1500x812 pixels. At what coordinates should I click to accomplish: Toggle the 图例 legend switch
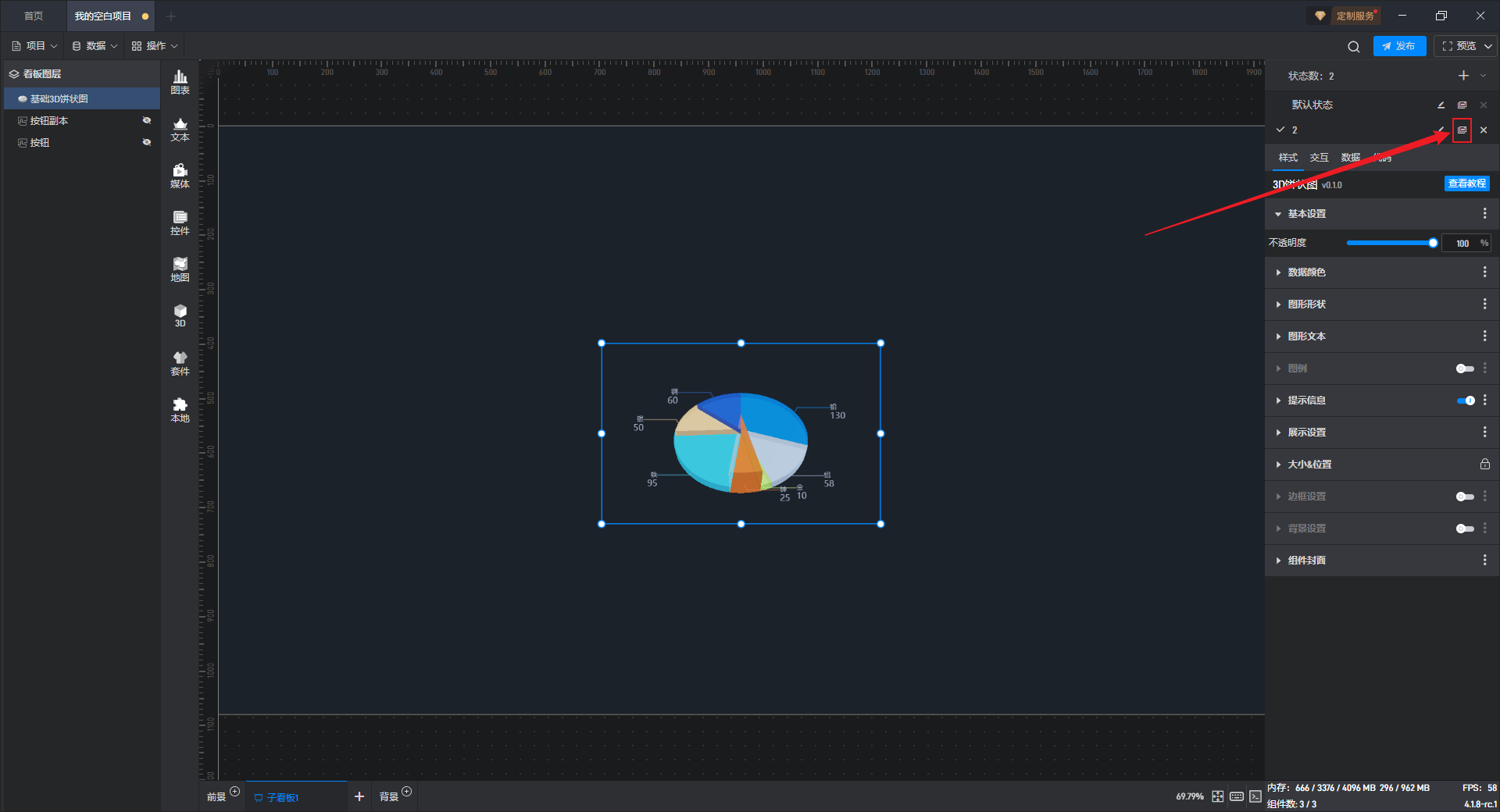(1465, 369)
